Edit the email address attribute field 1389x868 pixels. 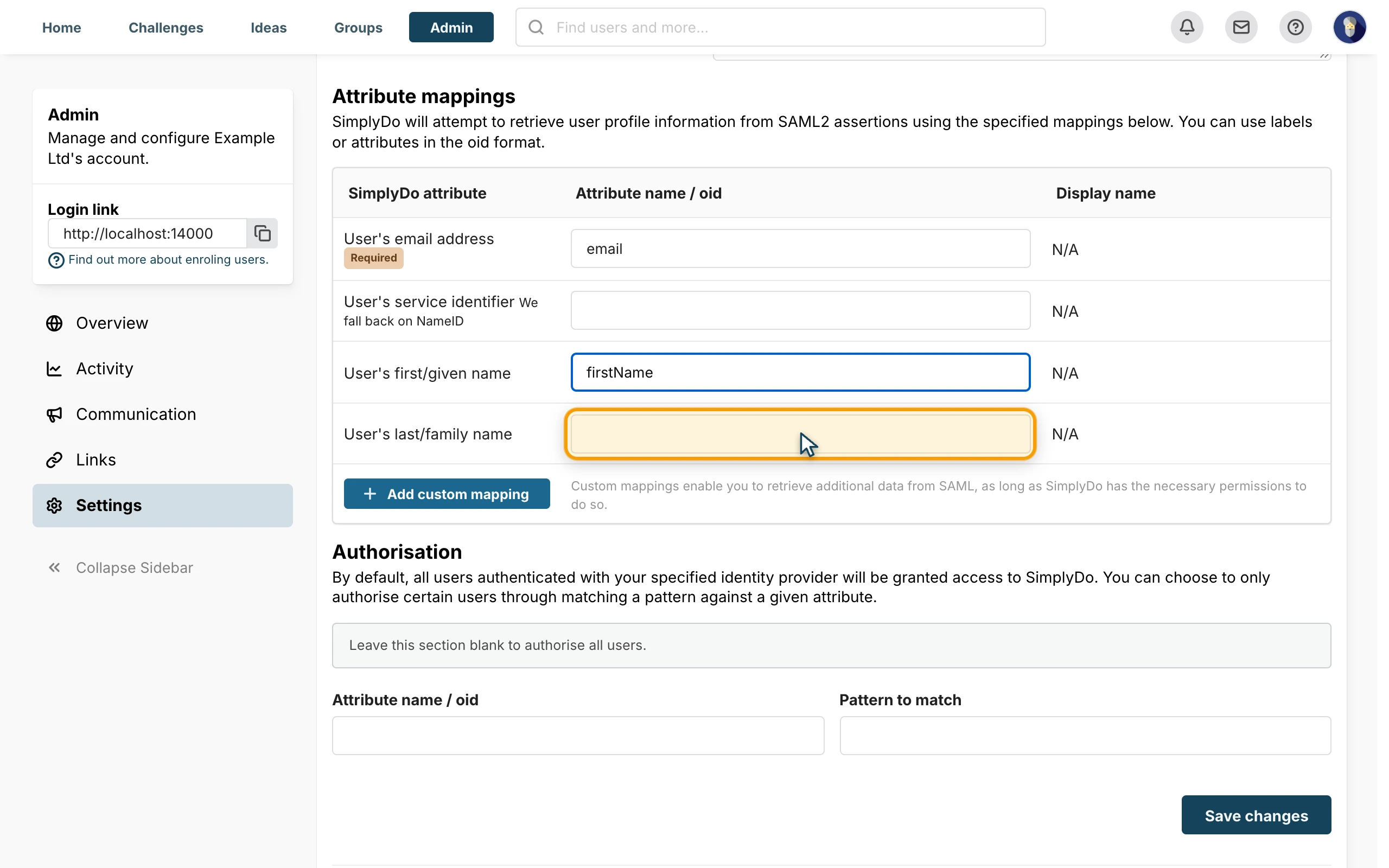[800, 248]
